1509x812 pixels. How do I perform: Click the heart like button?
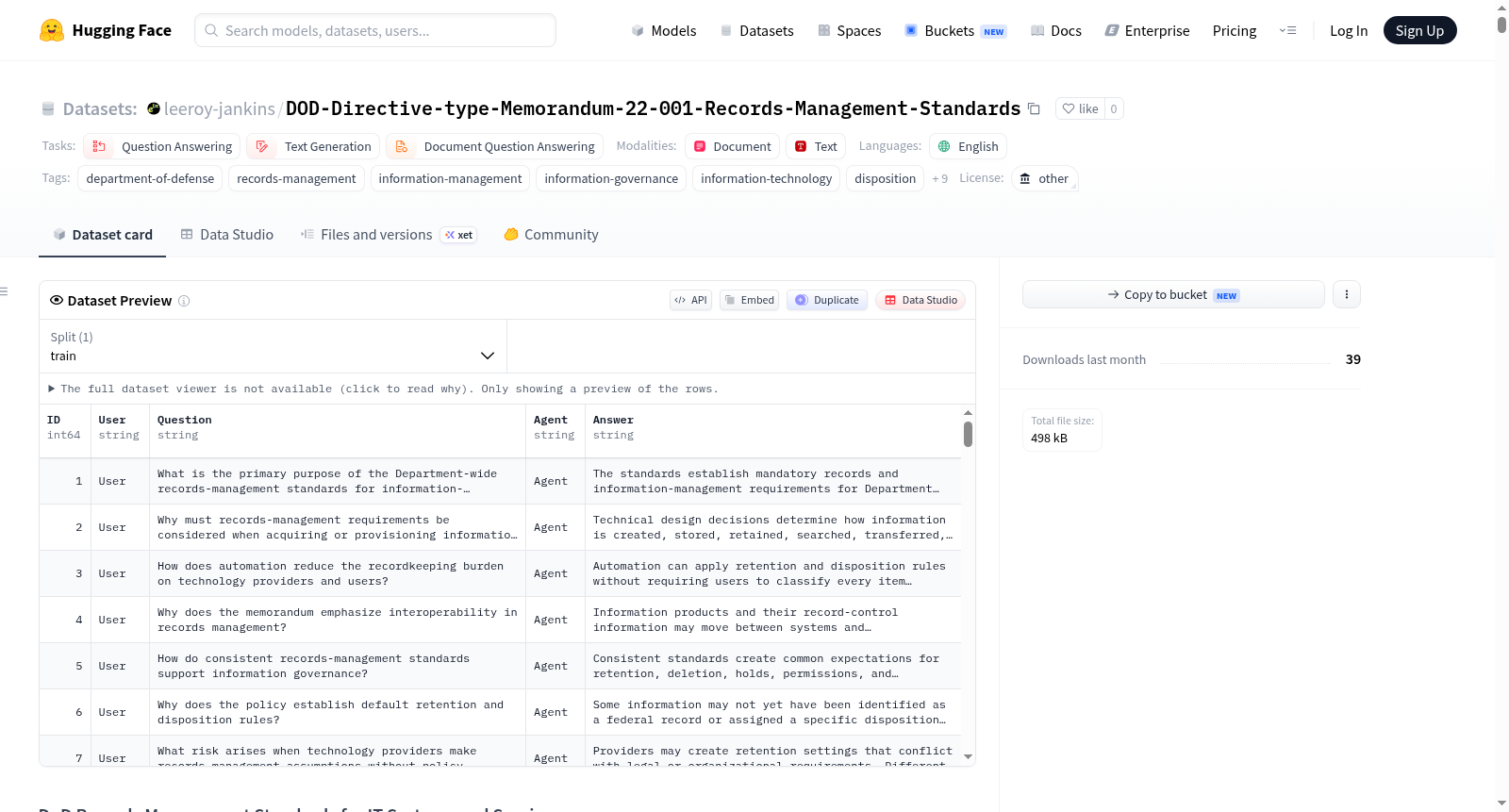point(1080,108)
